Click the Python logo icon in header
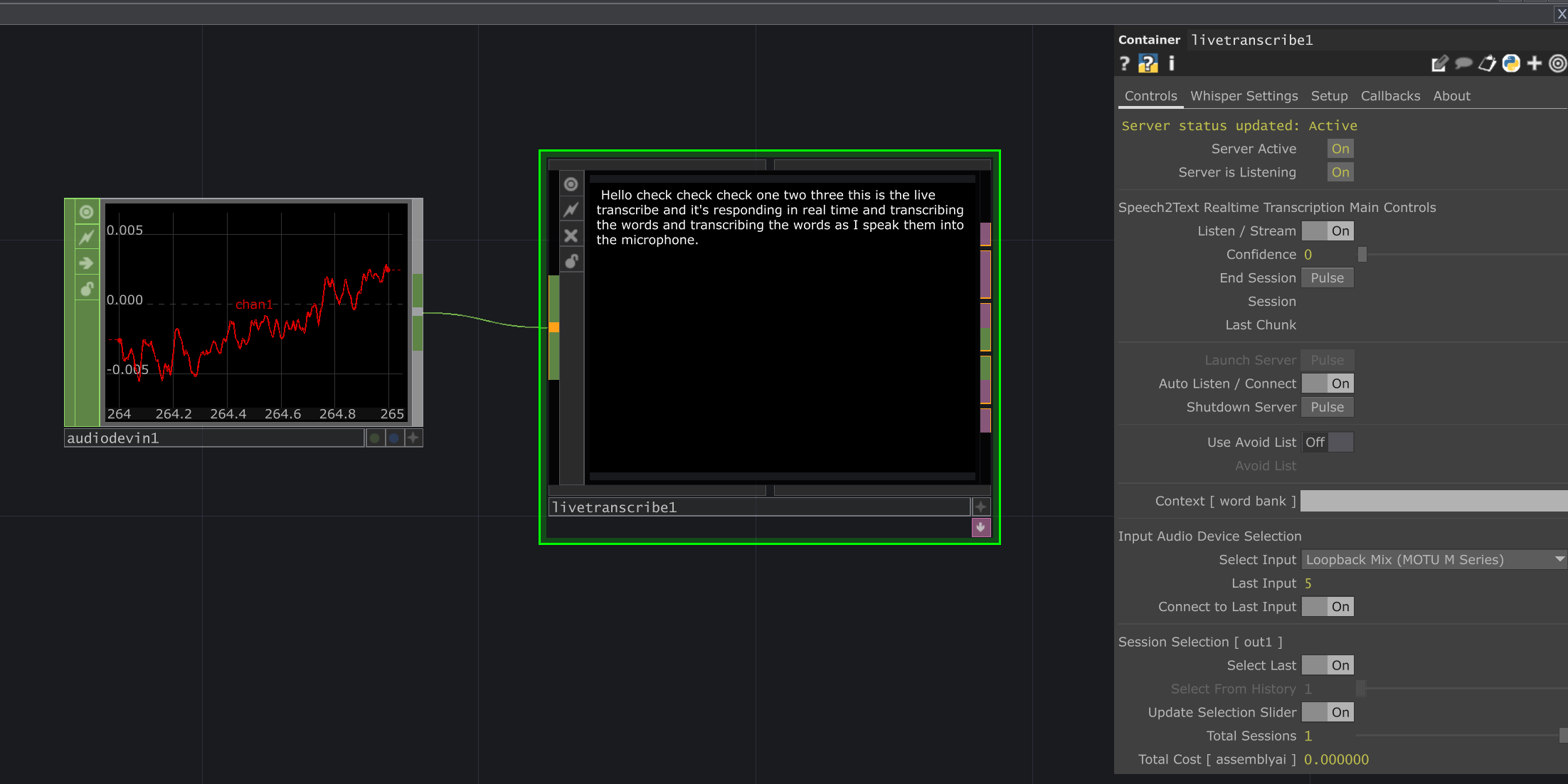1568x784 pixels. [x=1511, y=64]
